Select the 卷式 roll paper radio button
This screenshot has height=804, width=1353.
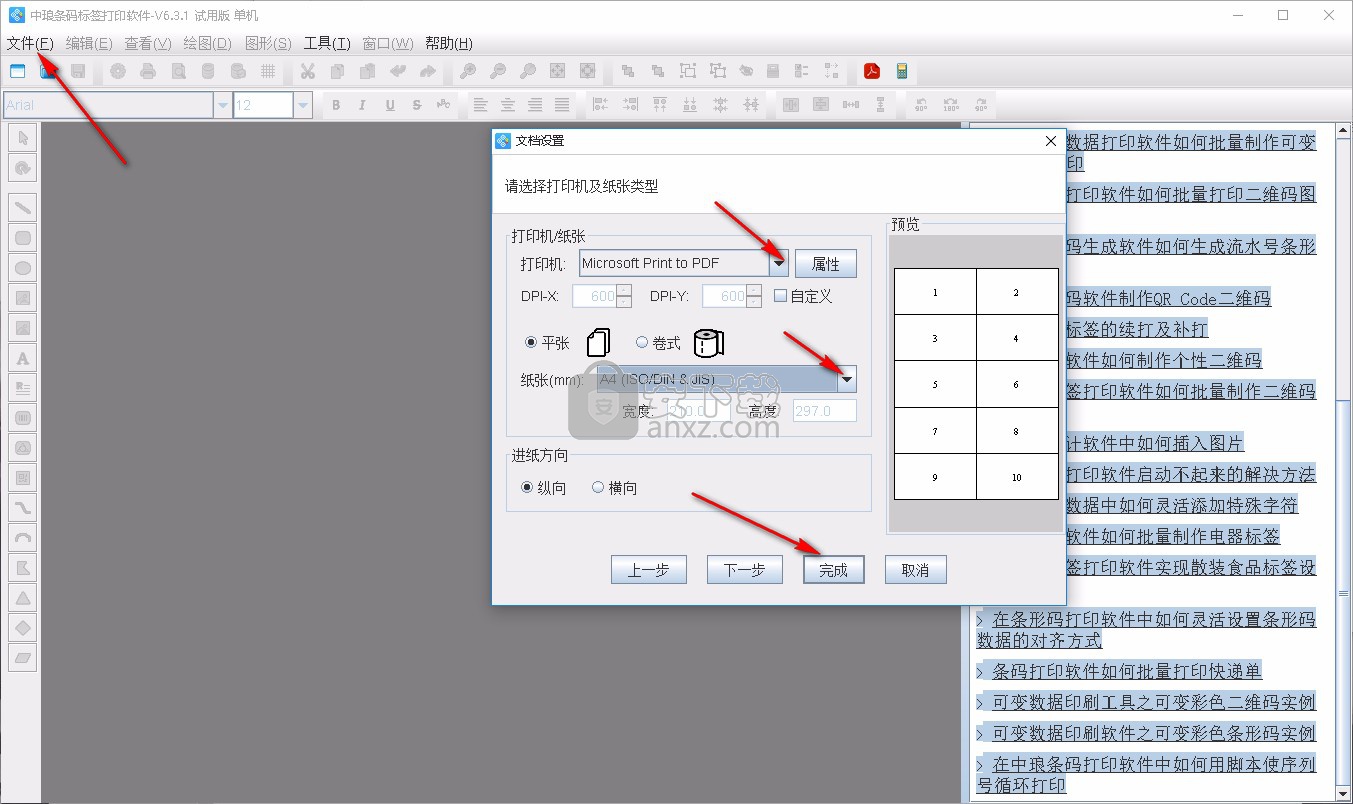click(643, 343)
